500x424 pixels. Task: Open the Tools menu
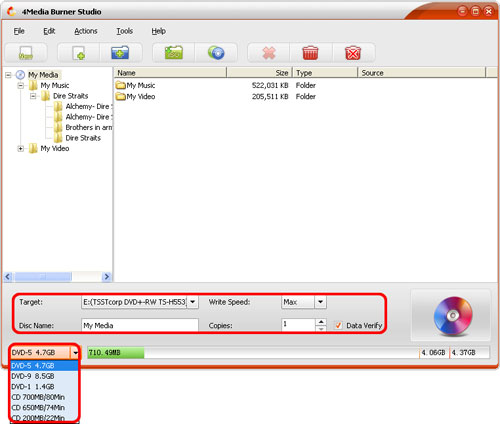click(124, 31)
